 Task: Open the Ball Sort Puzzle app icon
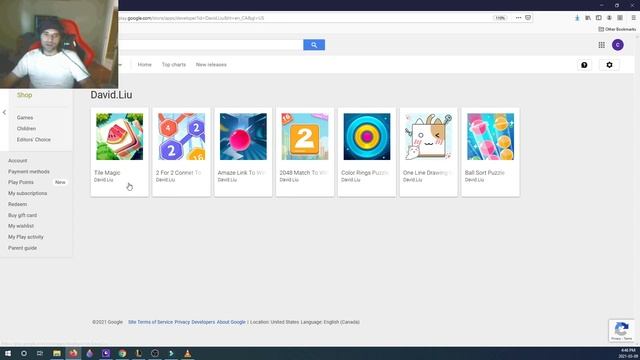coord(491,136)
